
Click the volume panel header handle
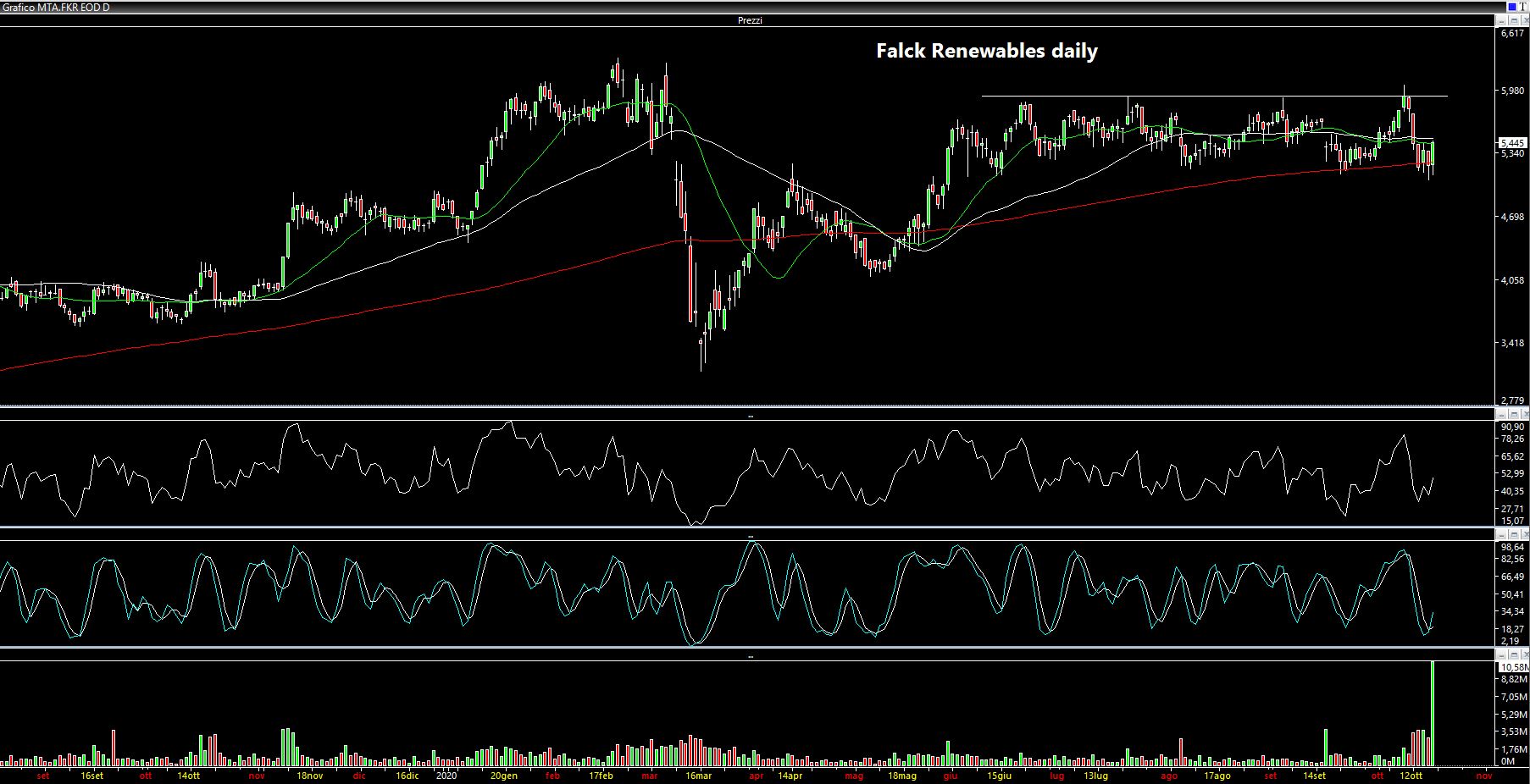click(751, 657)
